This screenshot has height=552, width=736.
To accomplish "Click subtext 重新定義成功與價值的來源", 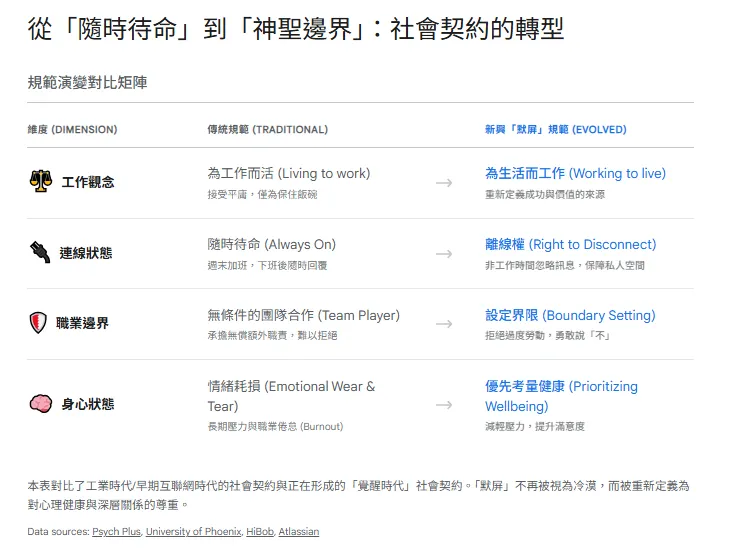I will coord(545,194).
